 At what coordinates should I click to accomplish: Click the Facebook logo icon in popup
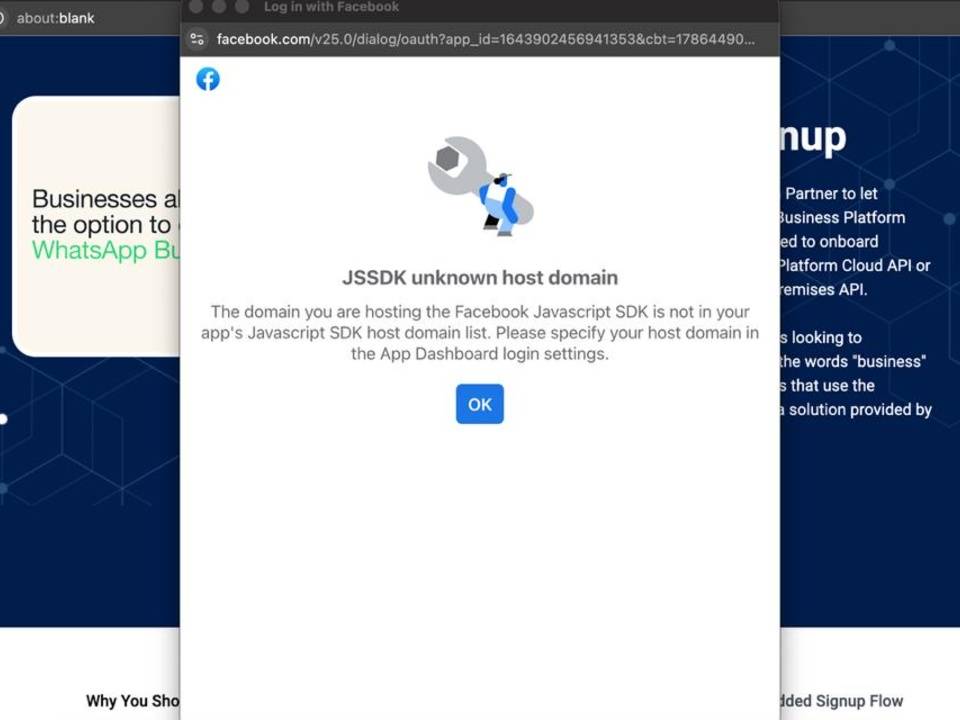[x=208, y=79]
